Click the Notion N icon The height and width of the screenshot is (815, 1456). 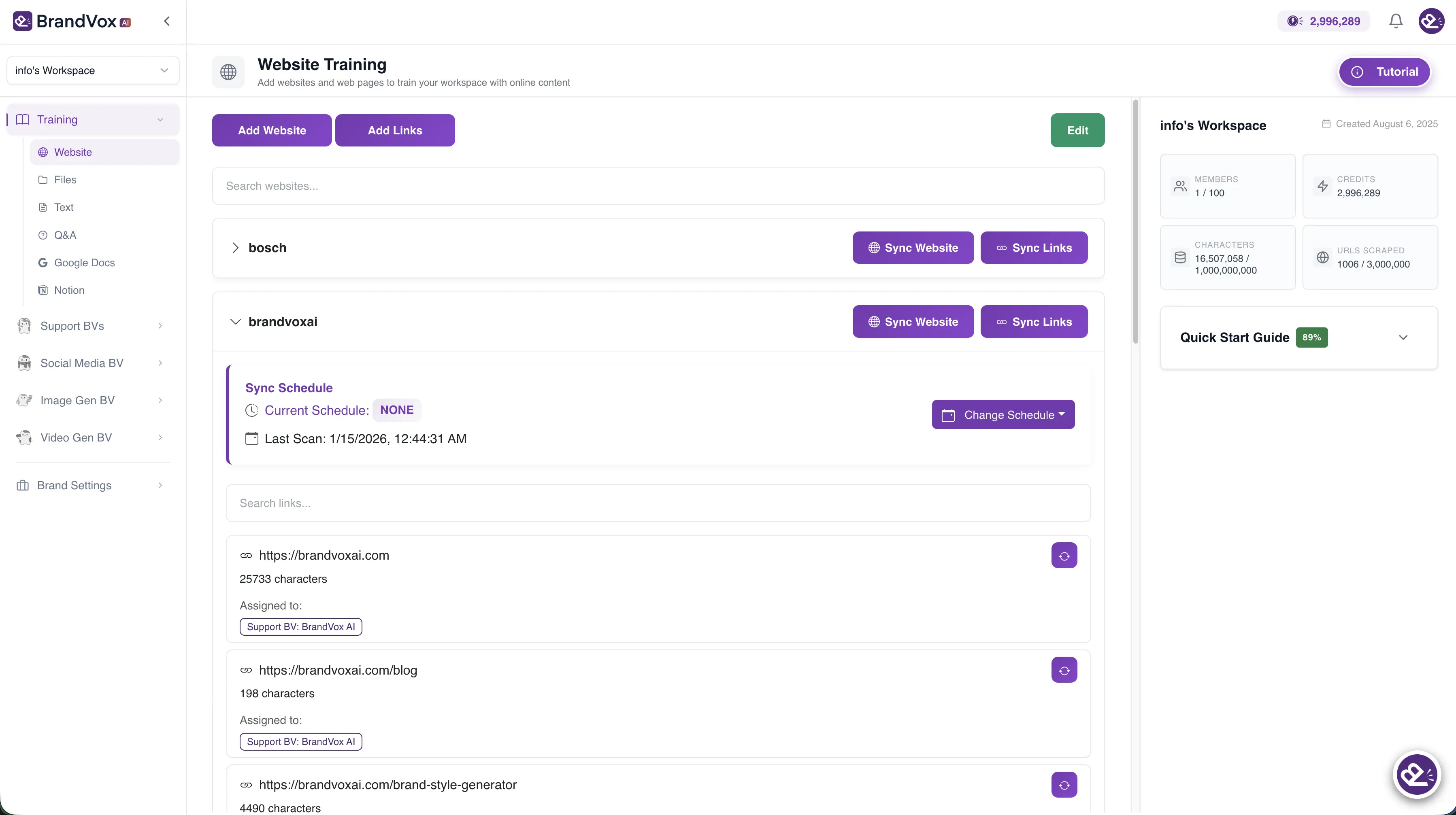pyautogui.click(x=43, y=290)
